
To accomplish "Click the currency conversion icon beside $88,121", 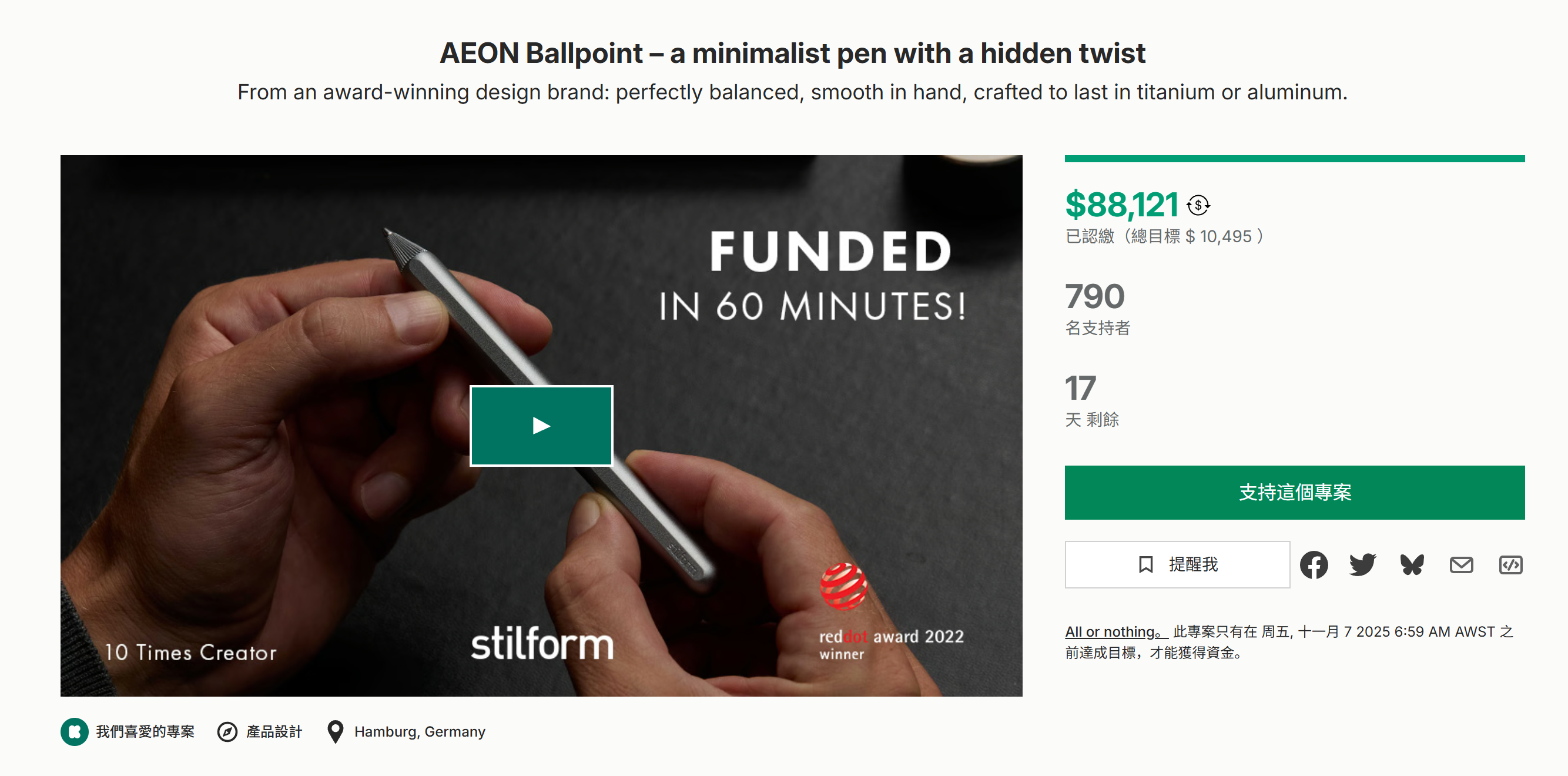I will coord(1198,205).
